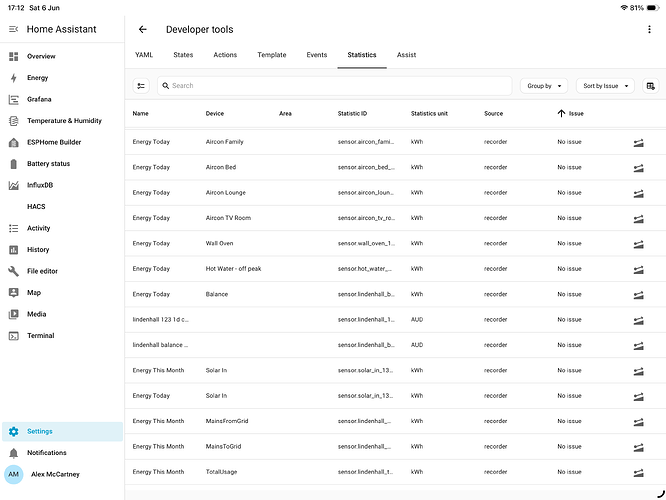Open Terminal add-on
This screenshot has height=500, width=666.
[x=62, y=336]
